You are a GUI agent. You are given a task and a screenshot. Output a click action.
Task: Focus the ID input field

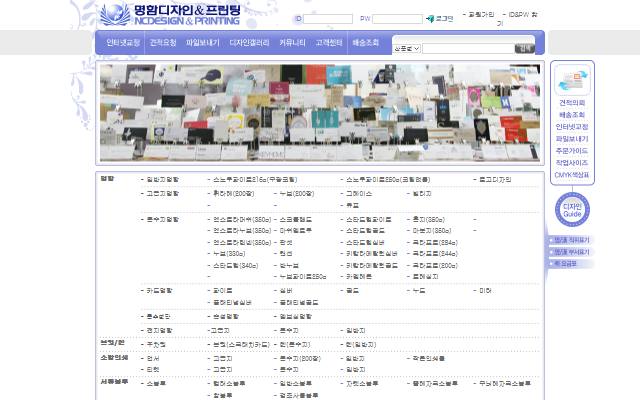[328, 19]
